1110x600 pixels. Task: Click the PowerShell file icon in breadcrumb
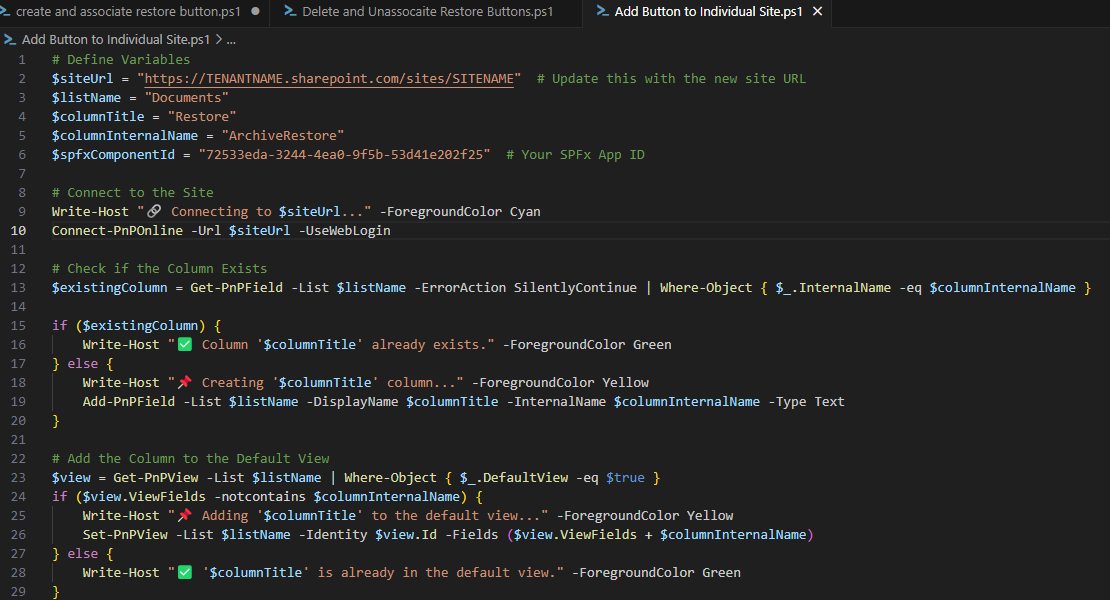pos(9,40)
